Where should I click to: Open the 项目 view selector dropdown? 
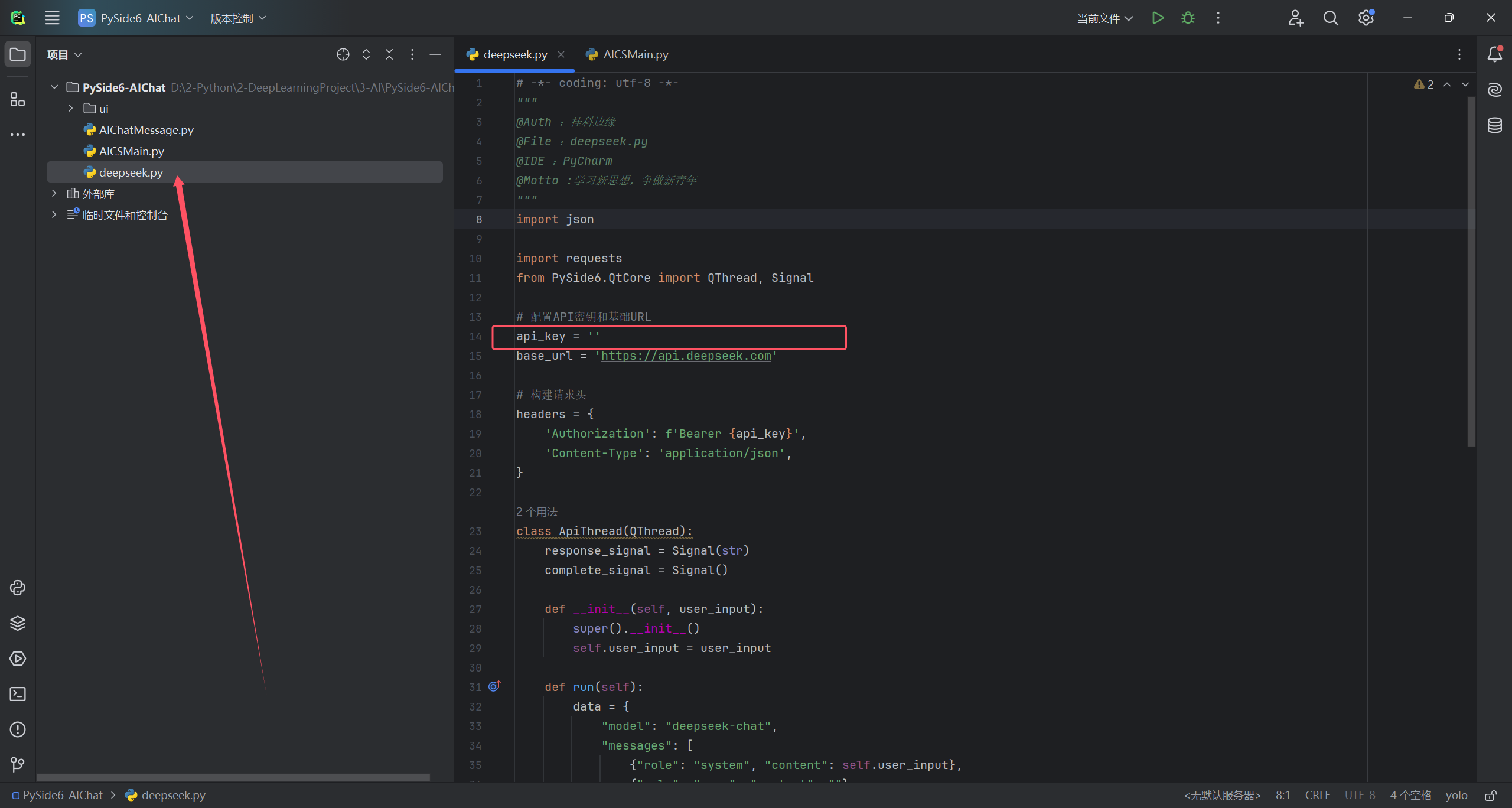[x=64, y=54]
